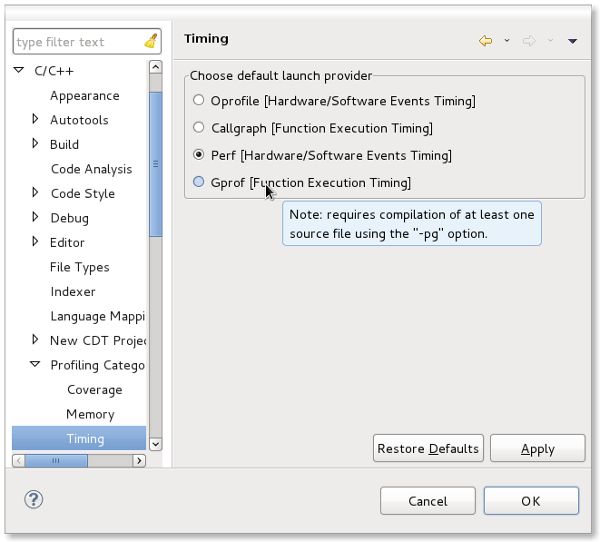600x542 pixels.
Task: Select the Perf launch provider radio button
Action: [x=198, y=155]
